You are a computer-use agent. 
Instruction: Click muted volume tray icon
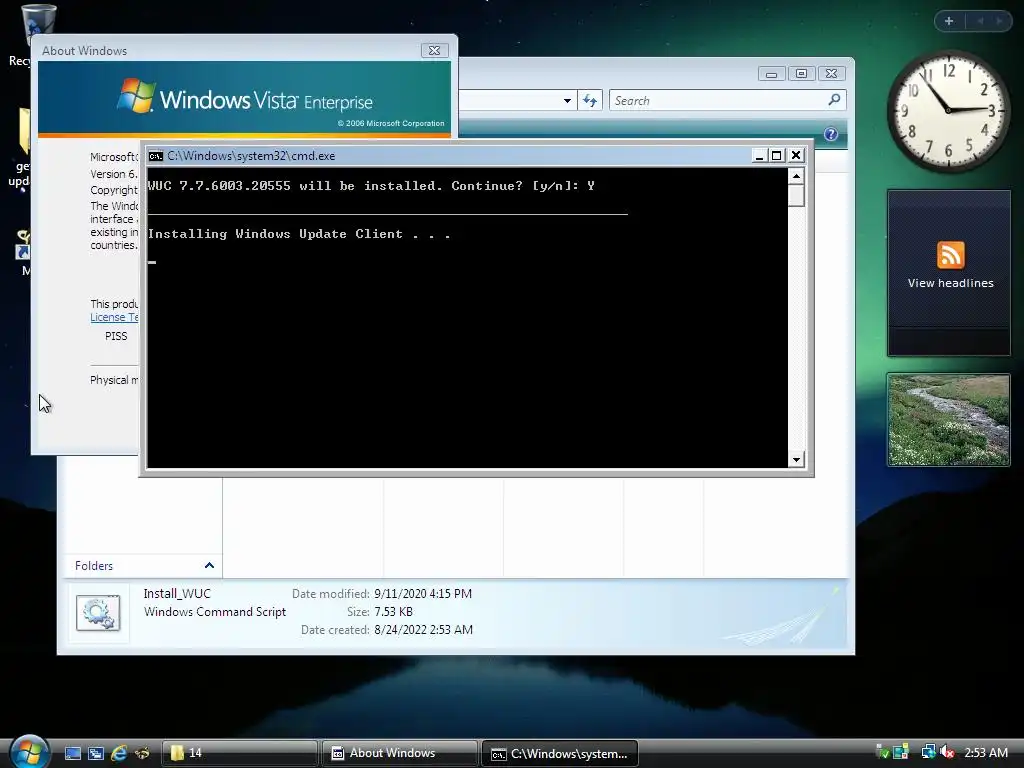tap(948, 753)
